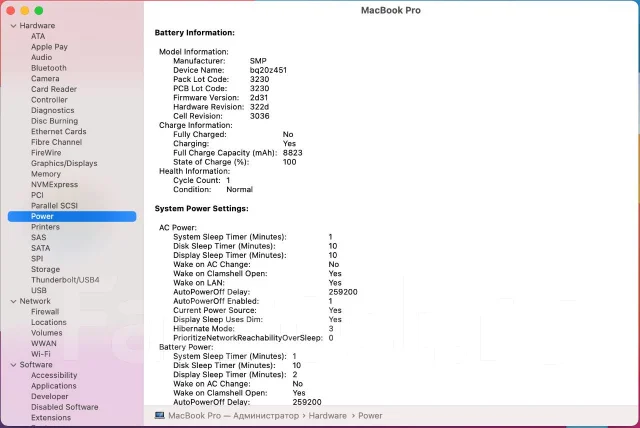Click the Cycle Count value
Screen dimensions: 640x428
pos(228,180)
